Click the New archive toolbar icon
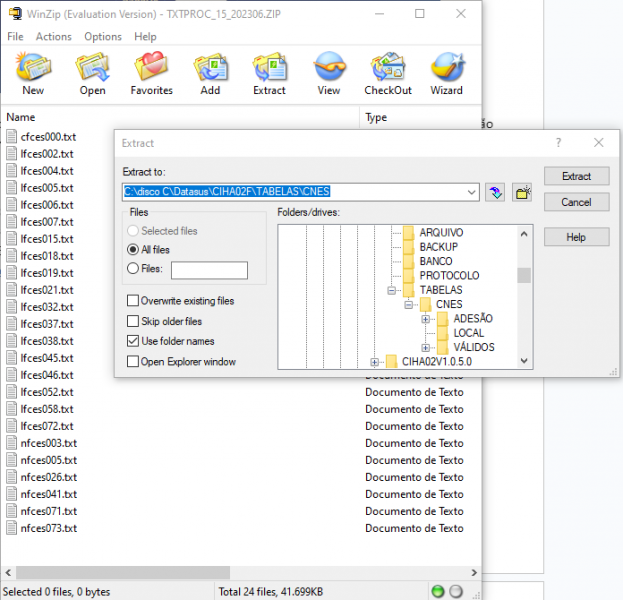623x600 pixels. (33, 73)
